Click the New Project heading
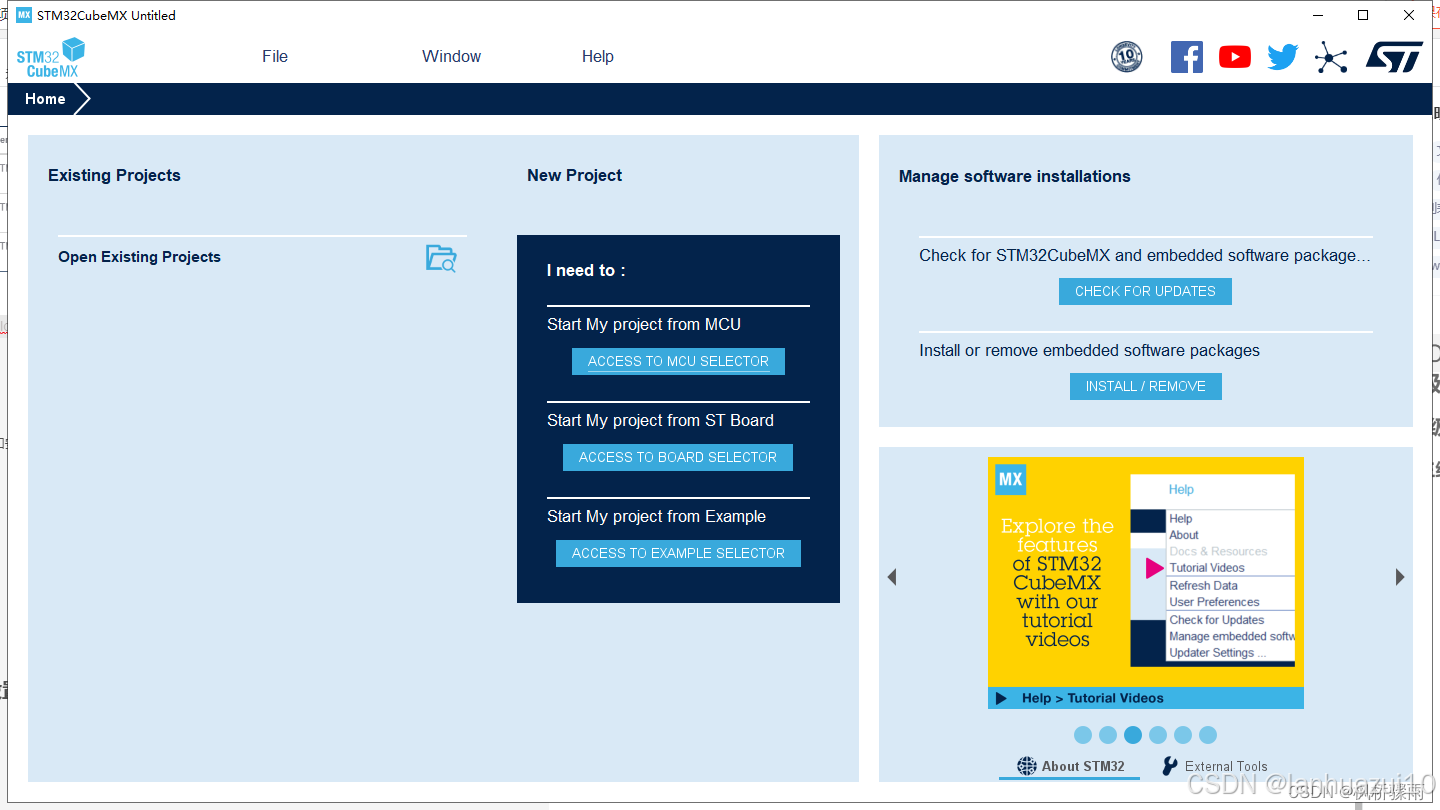The width and height of the screenshot is (1440, 810). click(x=574, y=175)
